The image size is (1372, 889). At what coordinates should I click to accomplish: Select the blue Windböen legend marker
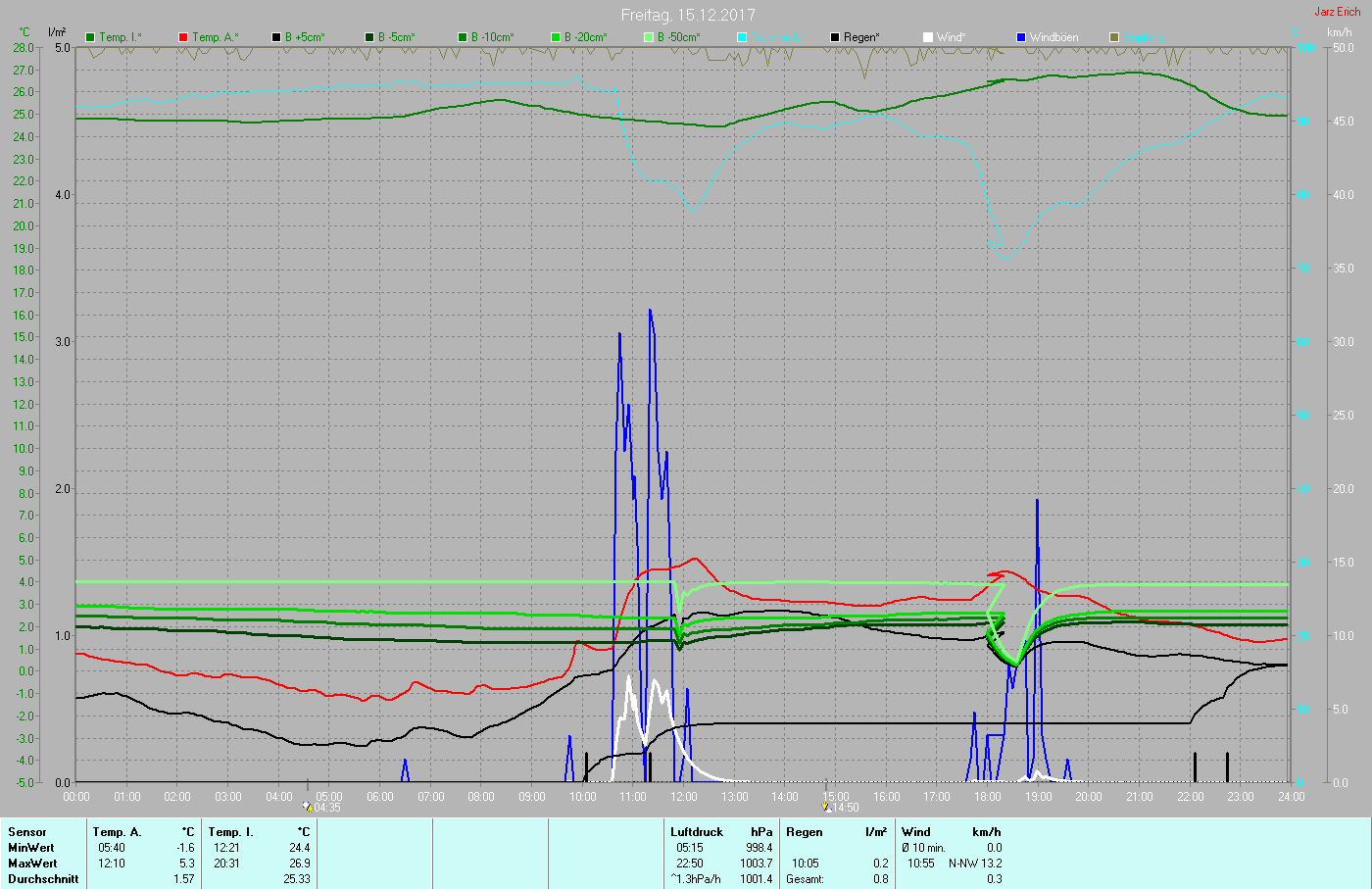pos(1021,37)
